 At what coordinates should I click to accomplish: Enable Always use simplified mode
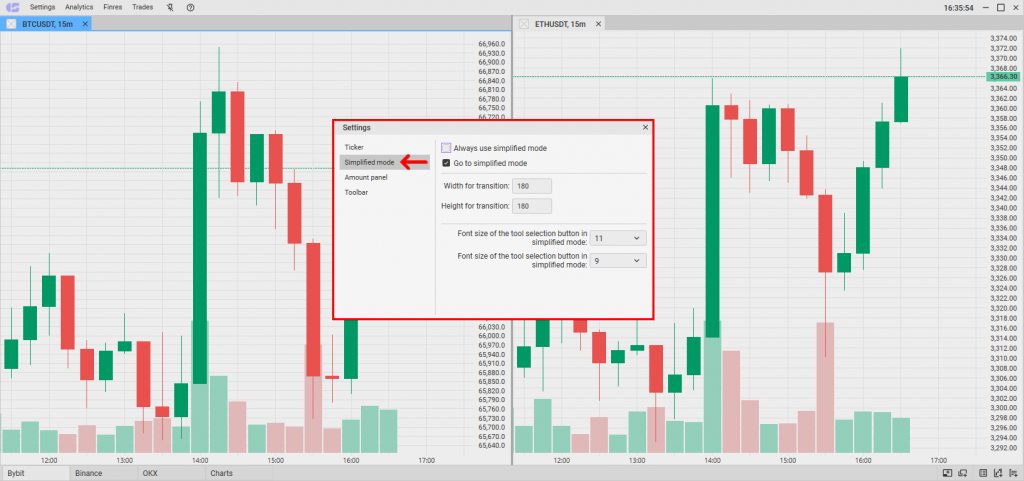point(447,148)
